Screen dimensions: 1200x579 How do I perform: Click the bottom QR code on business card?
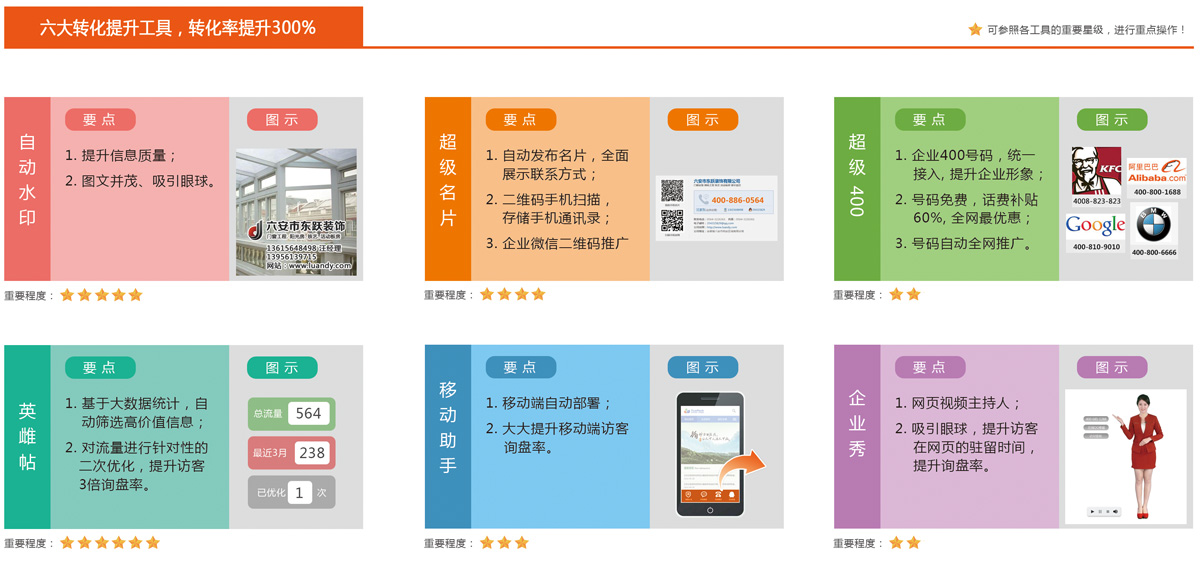(671, 222)
